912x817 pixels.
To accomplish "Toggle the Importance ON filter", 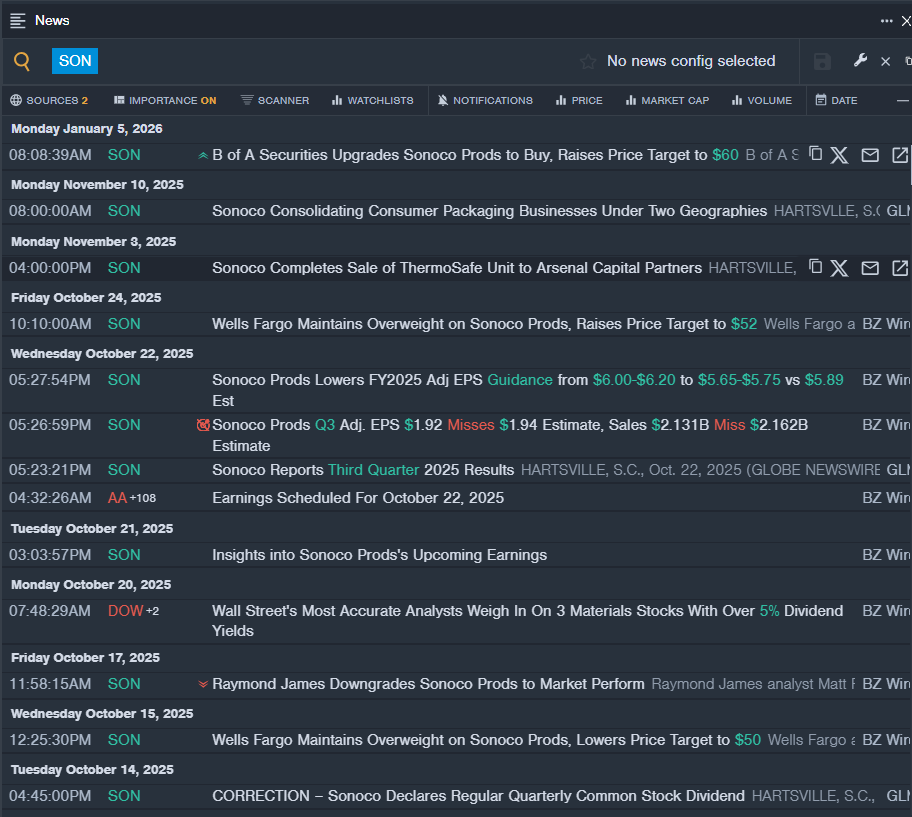I will (x=165, y=100).
